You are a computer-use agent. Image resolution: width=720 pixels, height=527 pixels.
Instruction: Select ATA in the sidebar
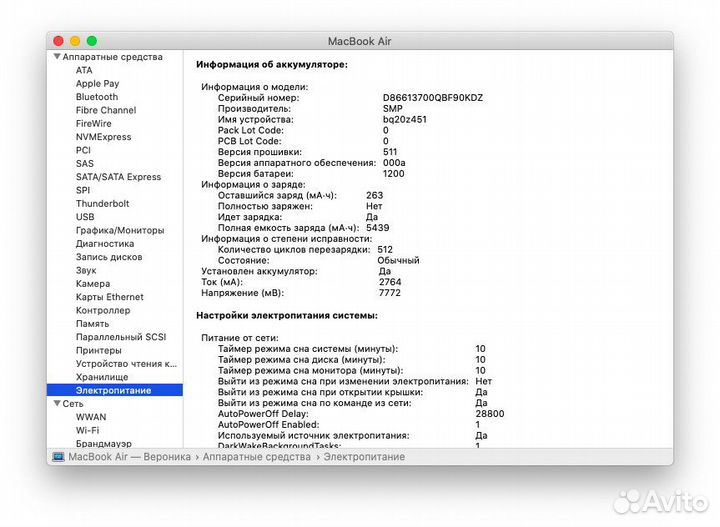tap(84, 70)
